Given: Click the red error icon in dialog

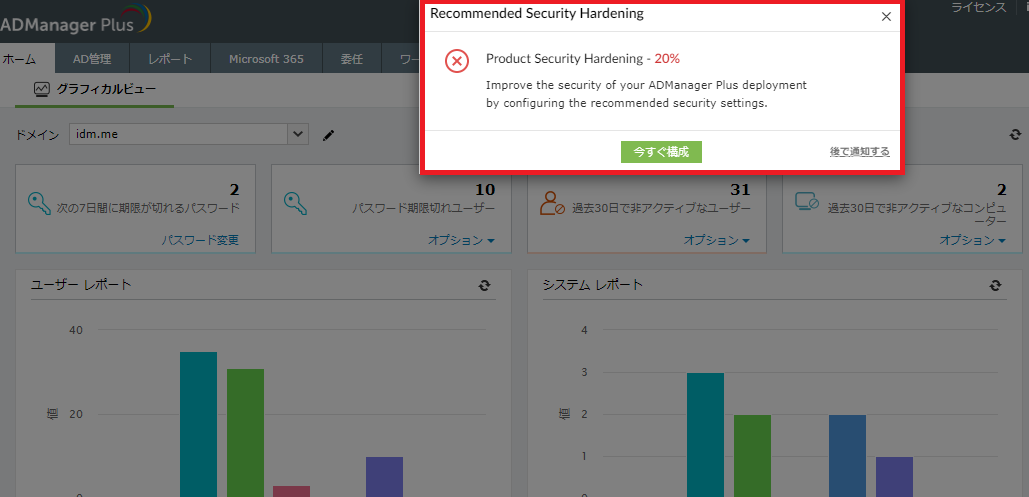Looking at the screenshot, I should coord(456,61).
